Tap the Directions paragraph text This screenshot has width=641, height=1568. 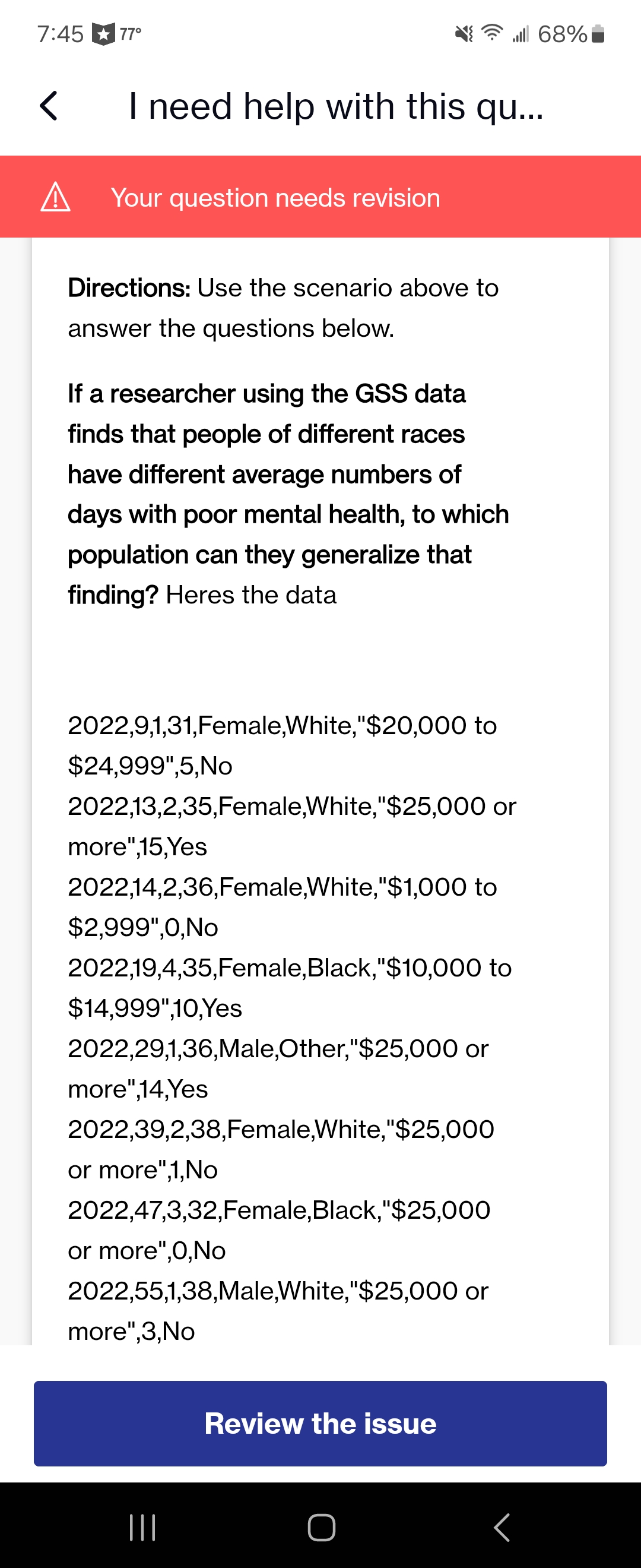coord(283,308)
